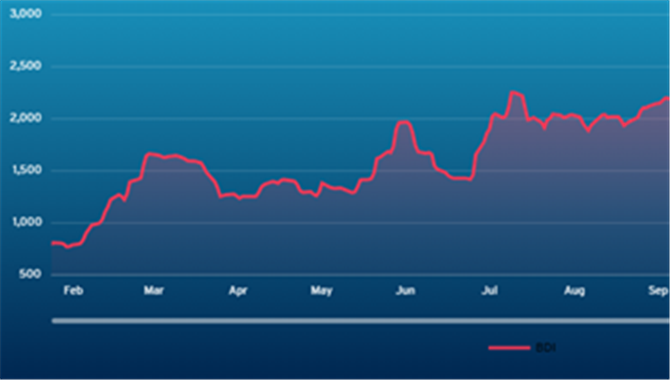Screen dimensions: 670x380
Task: Select the 'Aug' x-axis label
Action: coord(574,291)
